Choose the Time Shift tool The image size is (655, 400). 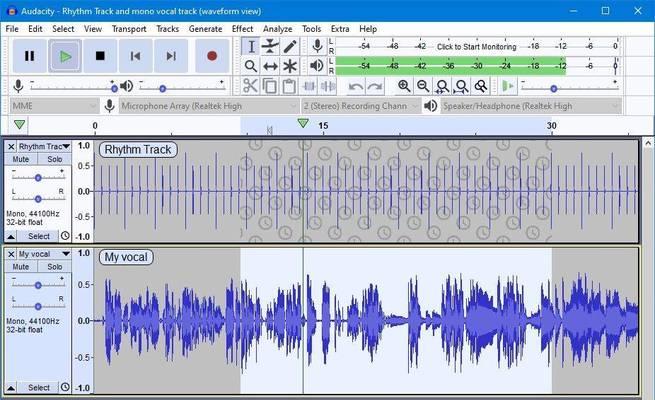tap(270, 66)
